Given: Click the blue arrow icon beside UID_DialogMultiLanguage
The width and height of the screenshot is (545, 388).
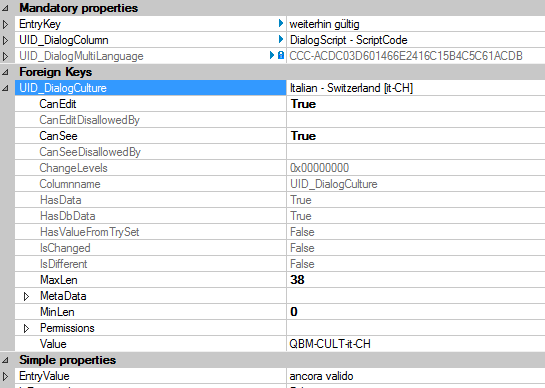Looking at the screenshot, I should click(272, 55).
